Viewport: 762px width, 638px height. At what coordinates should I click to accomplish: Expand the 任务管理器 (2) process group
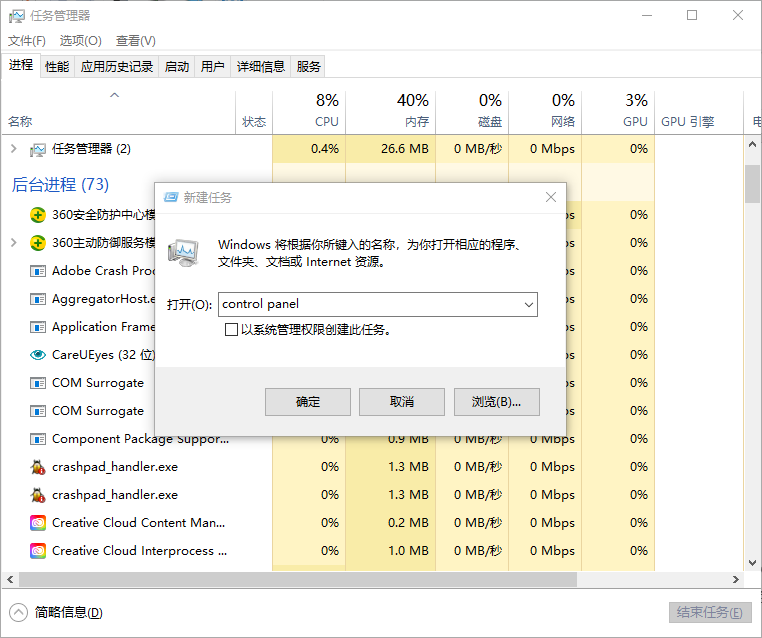point(14,149)
